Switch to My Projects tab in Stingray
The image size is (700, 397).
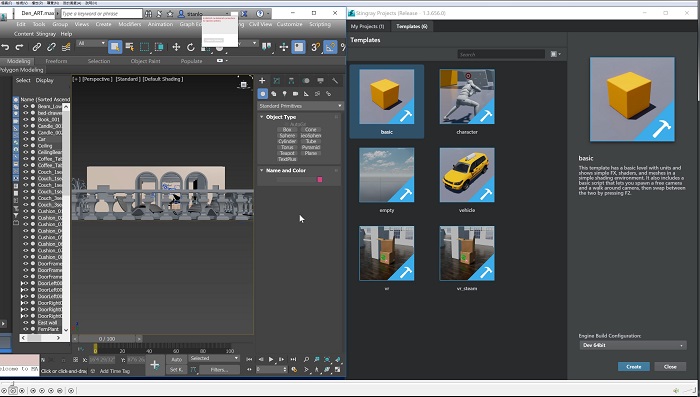coord(367,26)
